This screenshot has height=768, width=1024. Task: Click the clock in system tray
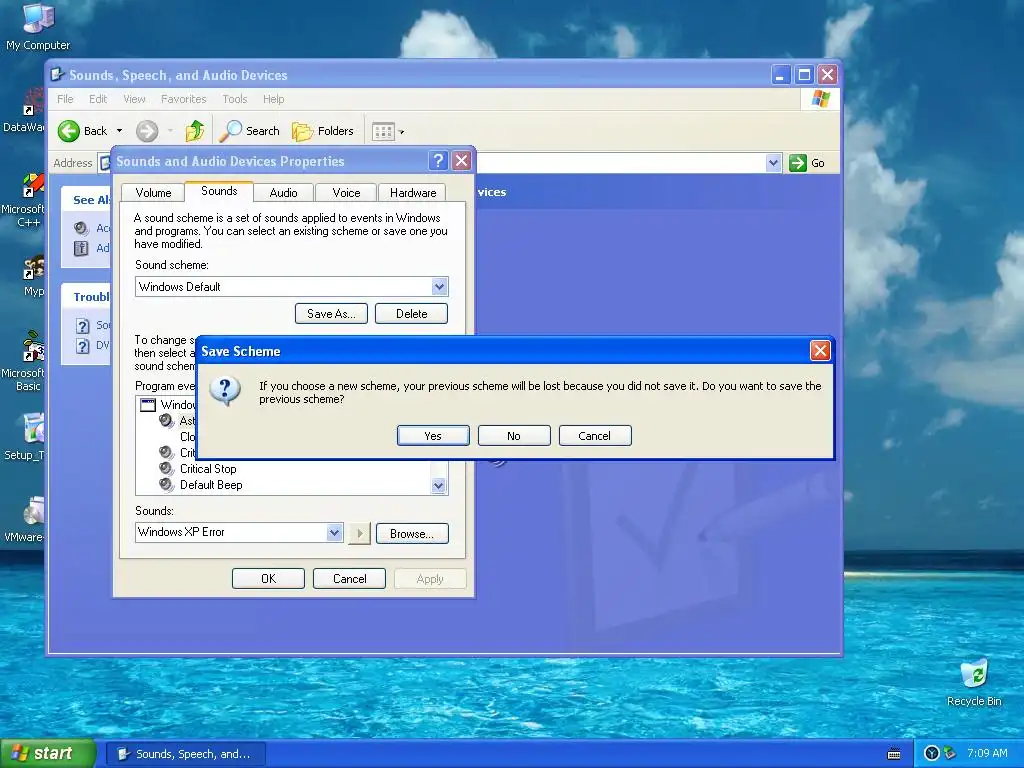(987, 753)
